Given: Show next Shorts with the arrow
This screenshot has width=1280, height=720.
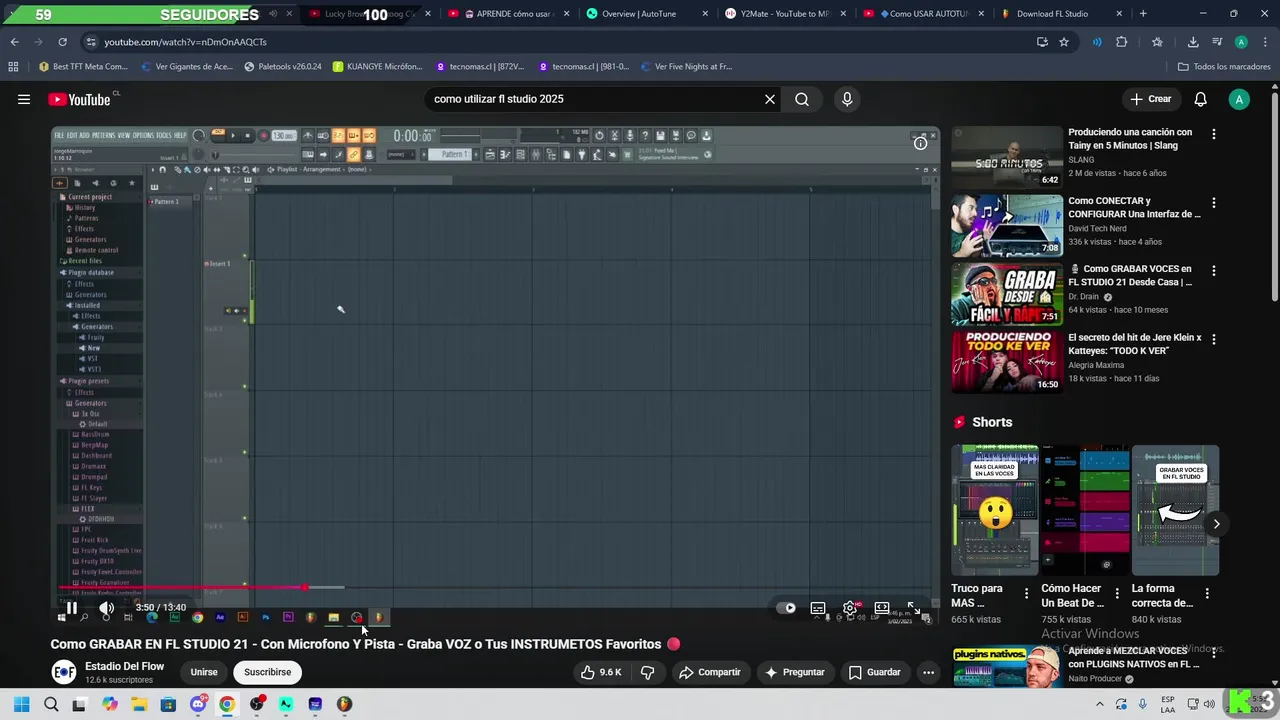Looking at the screenshot, I should pyautogui.click(x=1216, y=524).
